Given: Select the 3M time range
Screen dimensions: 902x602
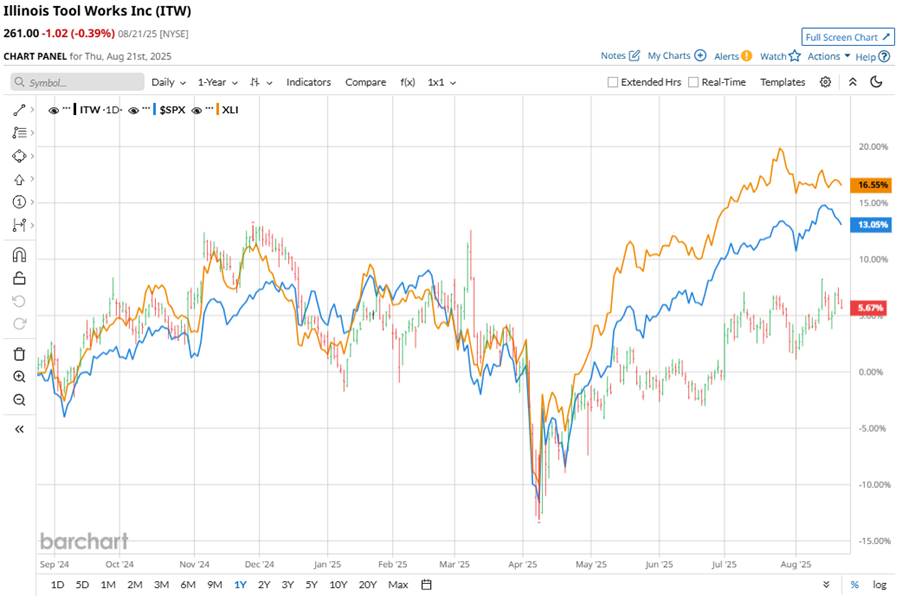Looking at the screenshot, I should tap(161, 585).
